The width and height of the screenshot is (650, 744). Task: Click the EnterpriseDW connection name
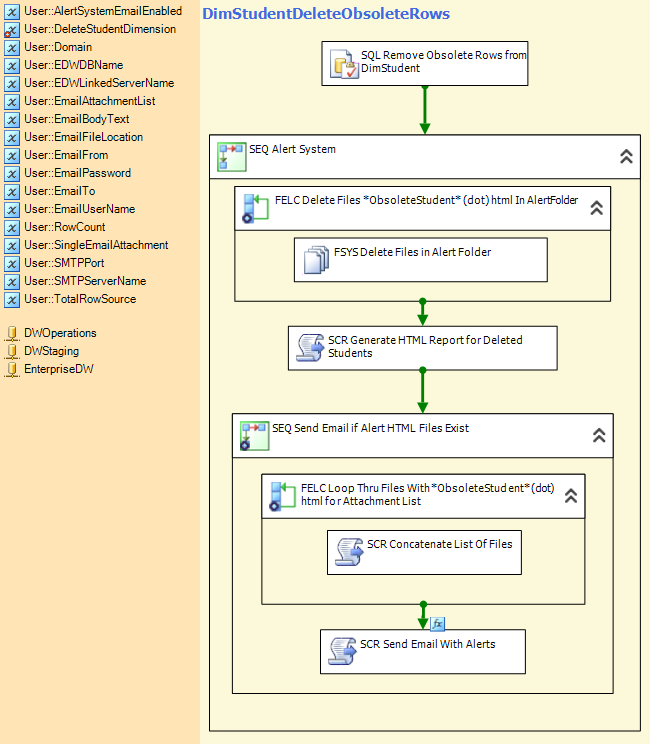[x=59, y=370]
